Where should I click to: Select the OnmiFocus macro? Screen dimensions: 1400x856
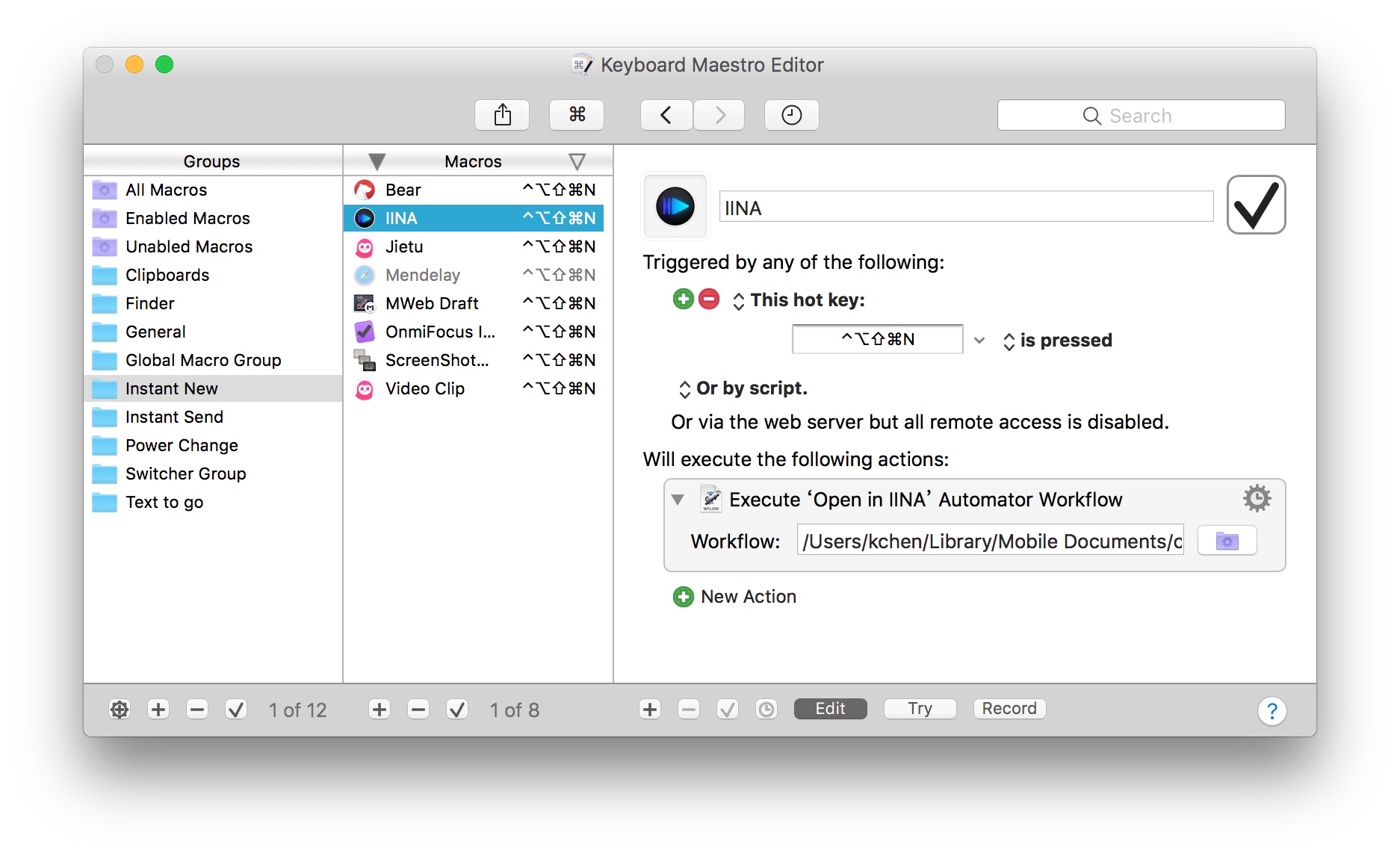pyautogui.click(x=474, y=332)
